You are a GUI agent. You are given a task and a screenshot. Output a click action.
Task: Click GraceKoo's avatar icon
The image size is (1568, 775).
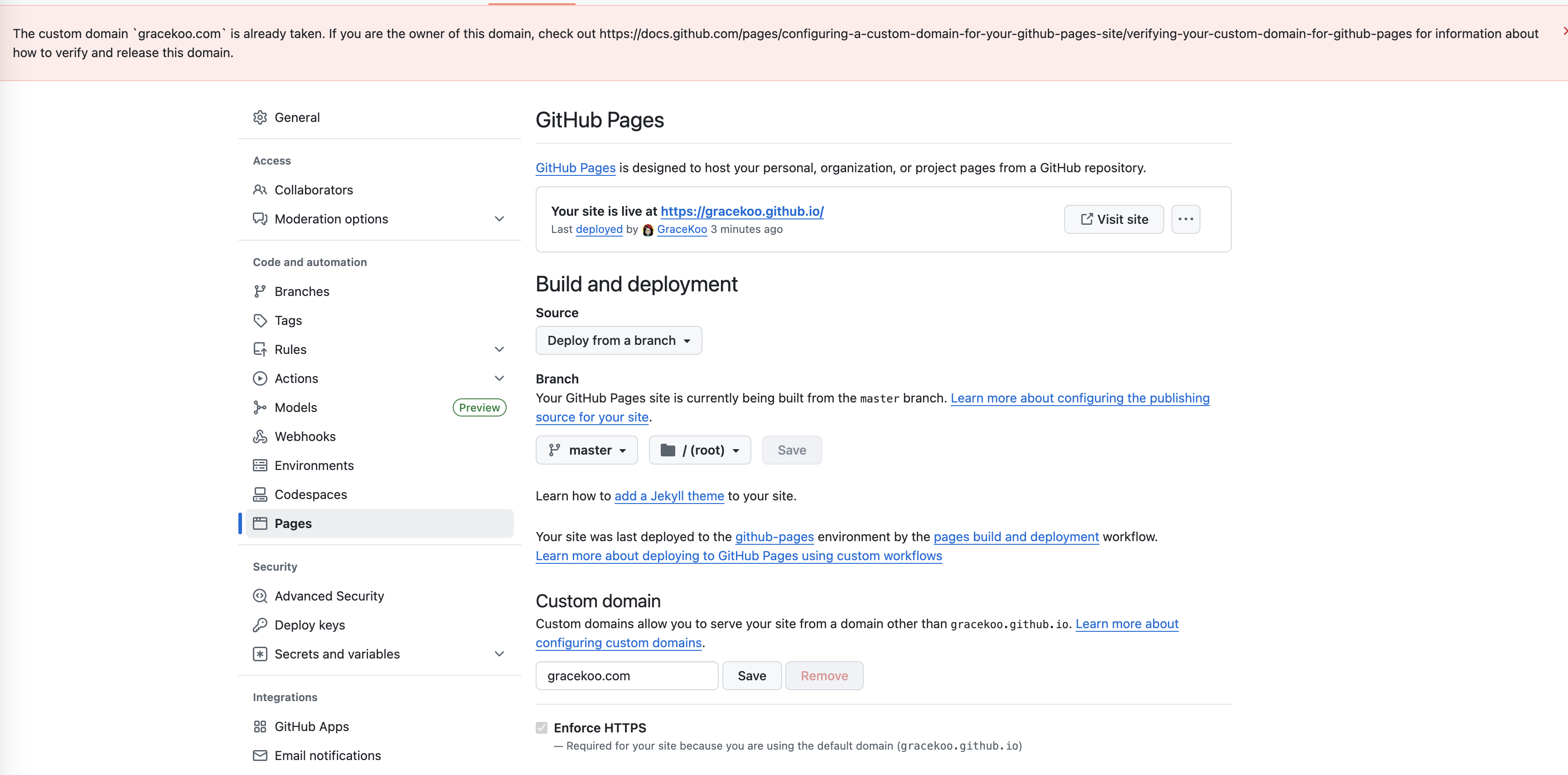tap(648, 230)
